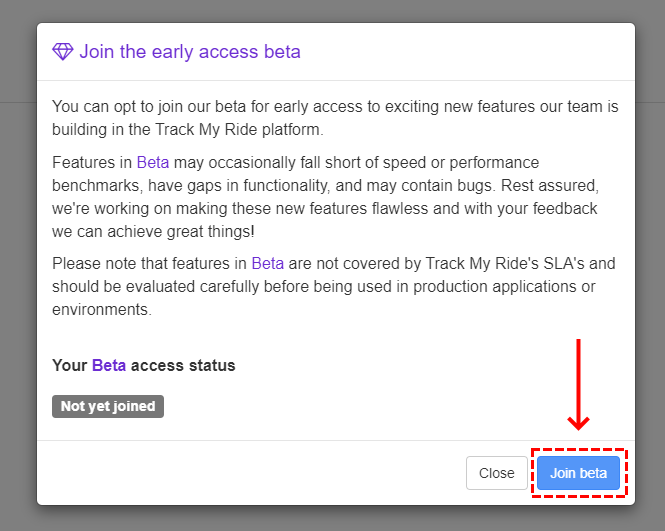This screenshot has height=531, width=665.
Task: Click empty footer area left of Close
Action: 250,473
